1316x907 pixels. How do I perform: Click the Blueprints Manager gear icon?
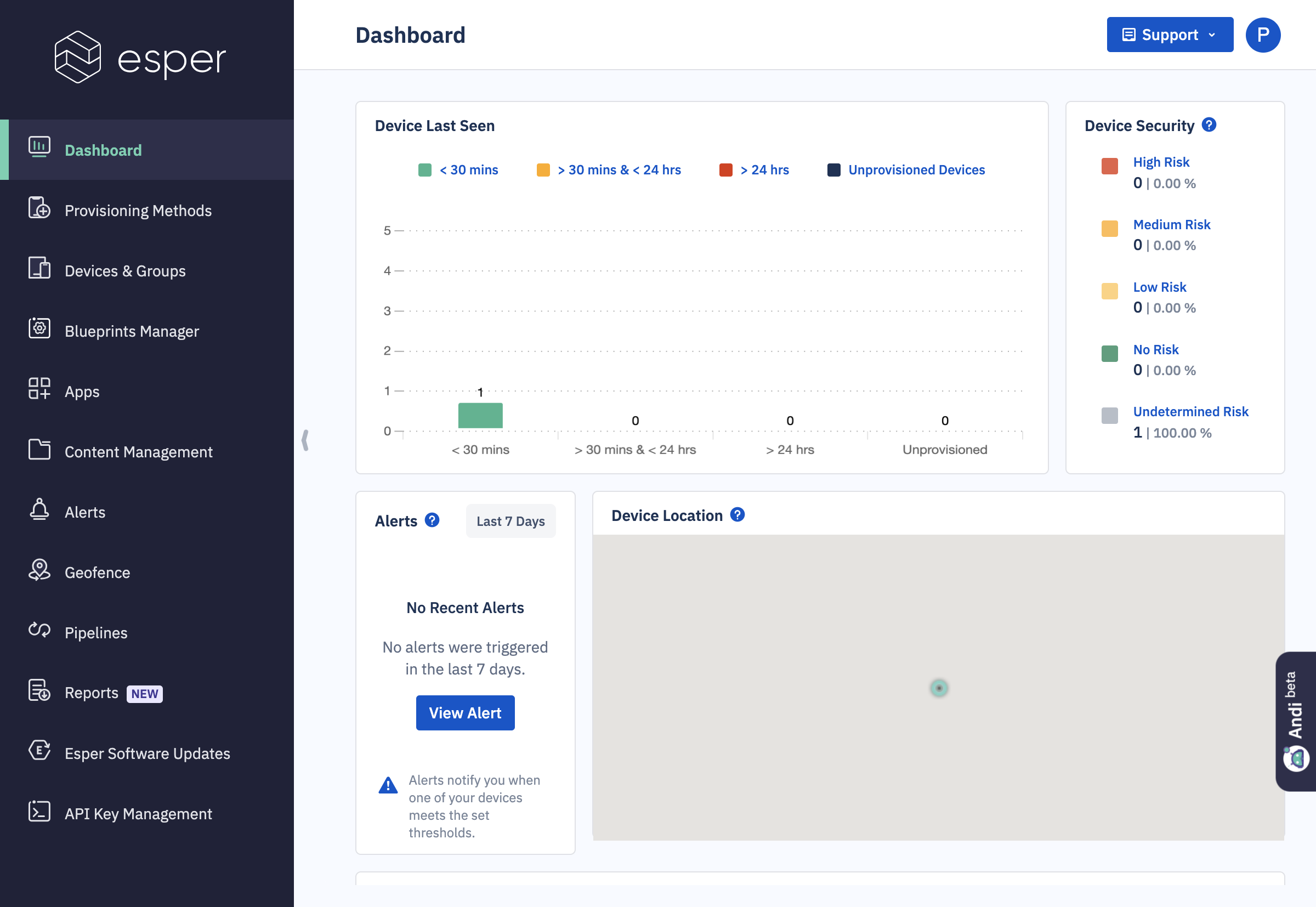39,329
